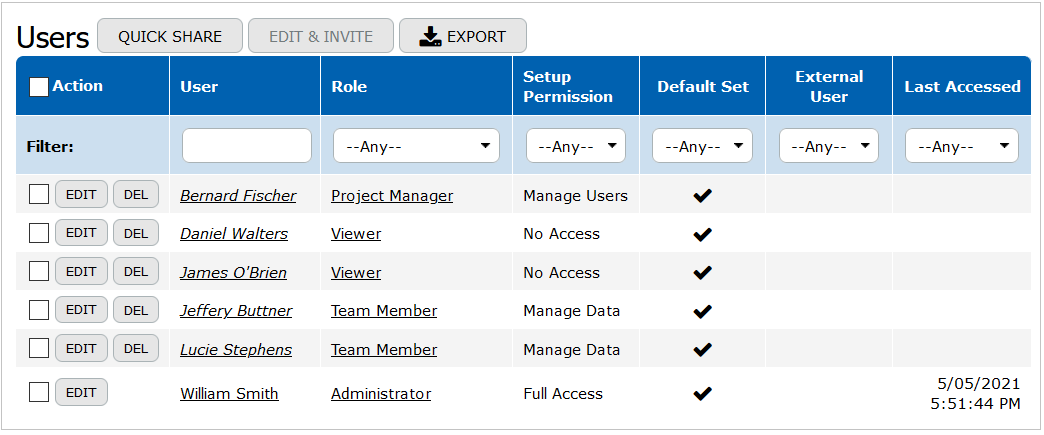This screenshot has height=435, width=1044.
Task: Expand the Last Accessed filter dropdown
Action: click(x=961, y=146)
